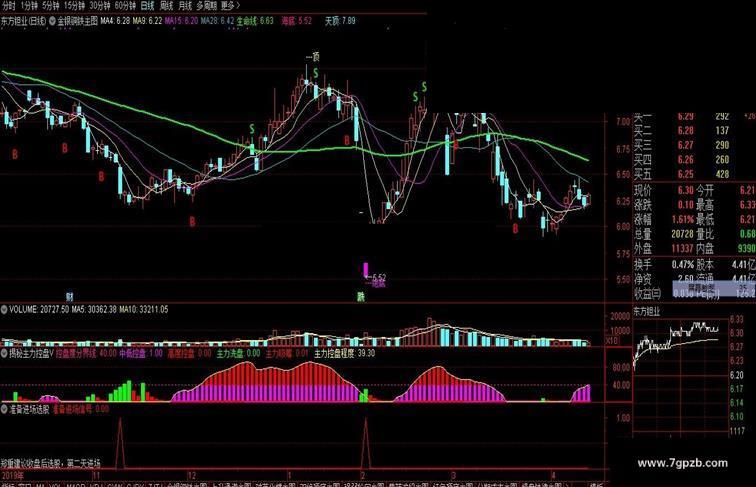Click the 主力控盘程度 39.30 label
The width and height of the screenshot is (756, 487).
click(x=345, y=353)
